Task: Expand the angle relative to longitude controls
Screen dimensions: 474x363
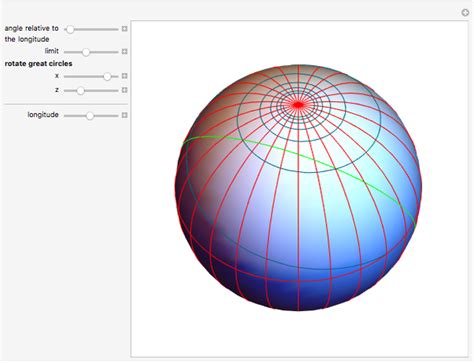Action: point(125,29)
